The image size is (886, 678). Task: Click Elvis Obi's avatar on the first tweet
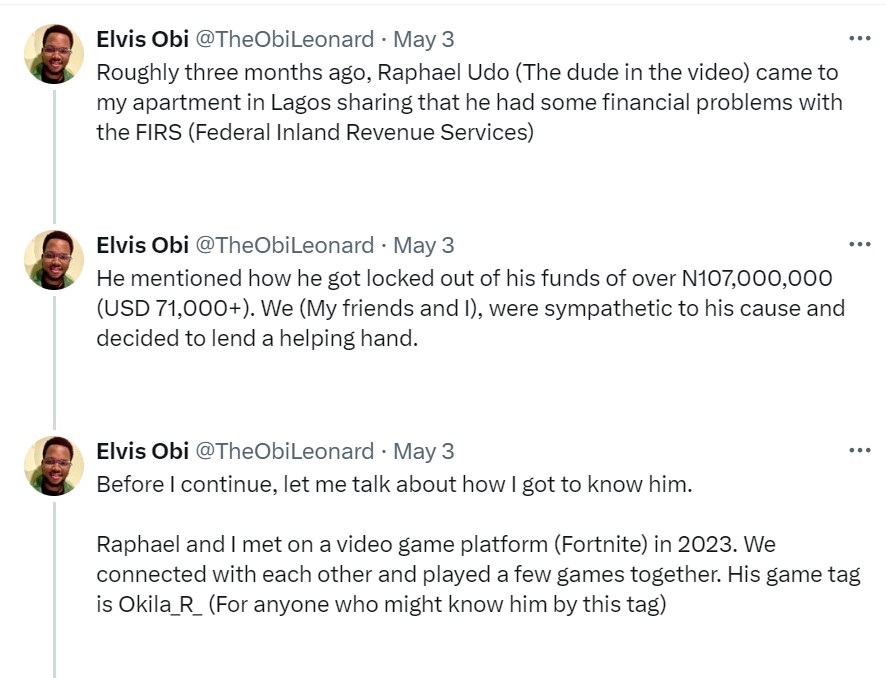coord(54,53)
